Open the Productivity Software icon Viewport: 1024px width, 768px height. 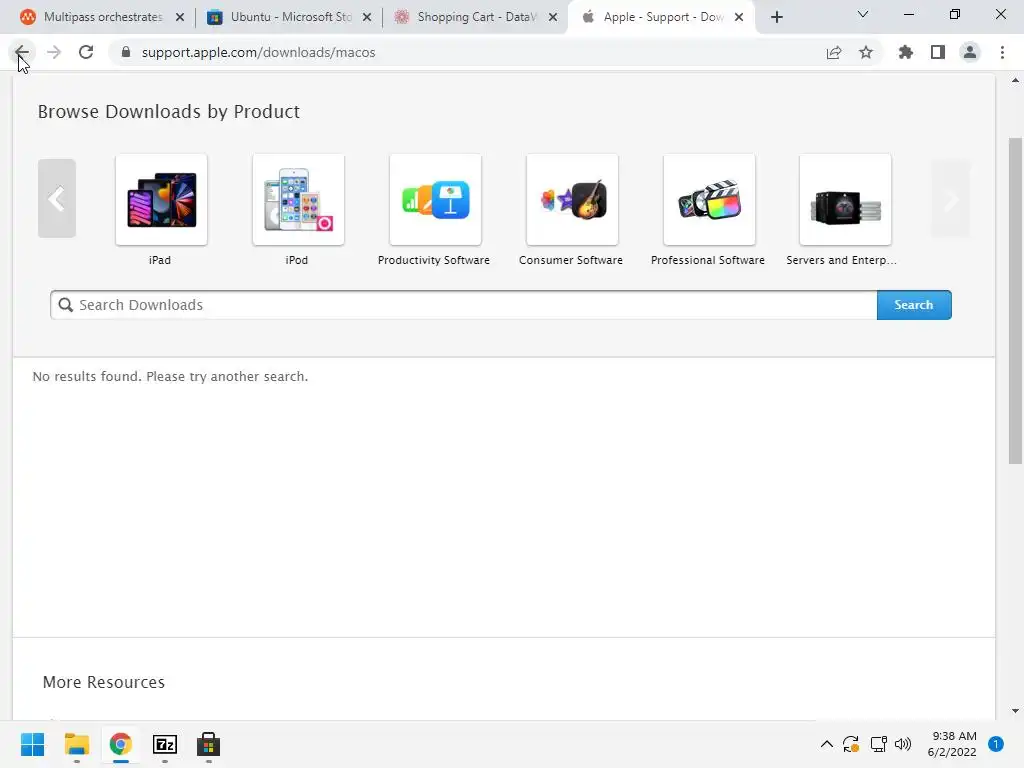tap(436, 200)
